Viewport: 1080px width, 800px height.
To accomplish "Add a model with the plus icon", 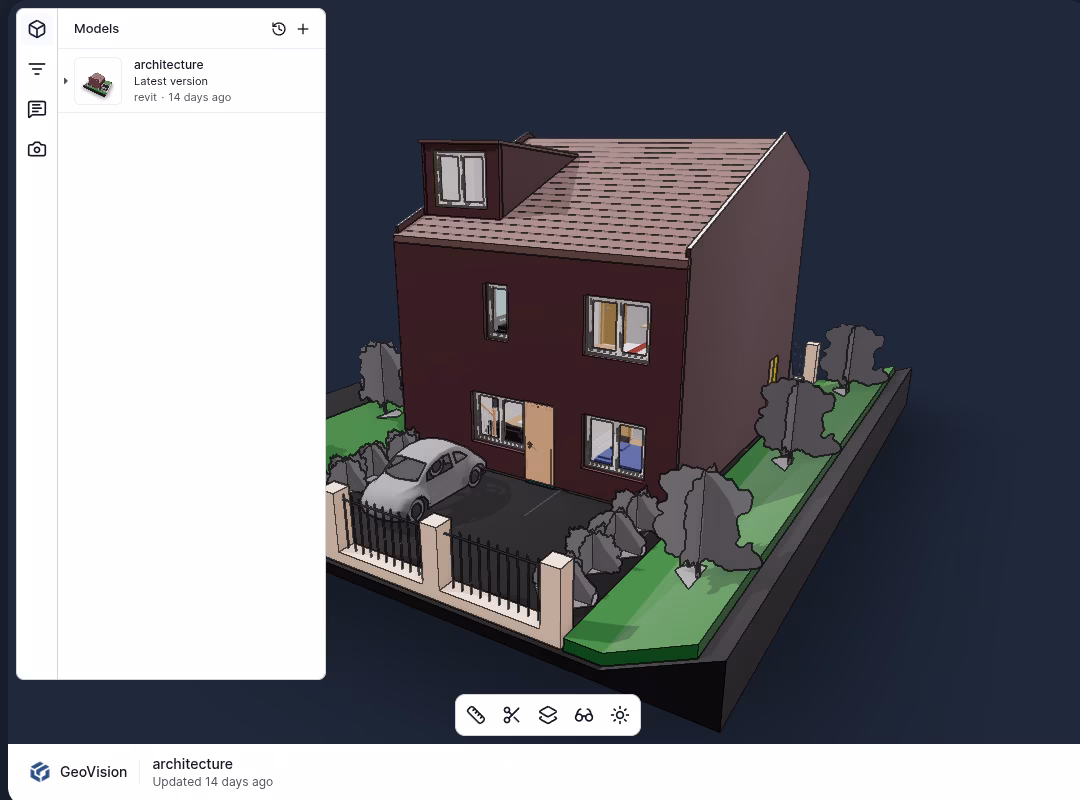I will coord(303,29).
